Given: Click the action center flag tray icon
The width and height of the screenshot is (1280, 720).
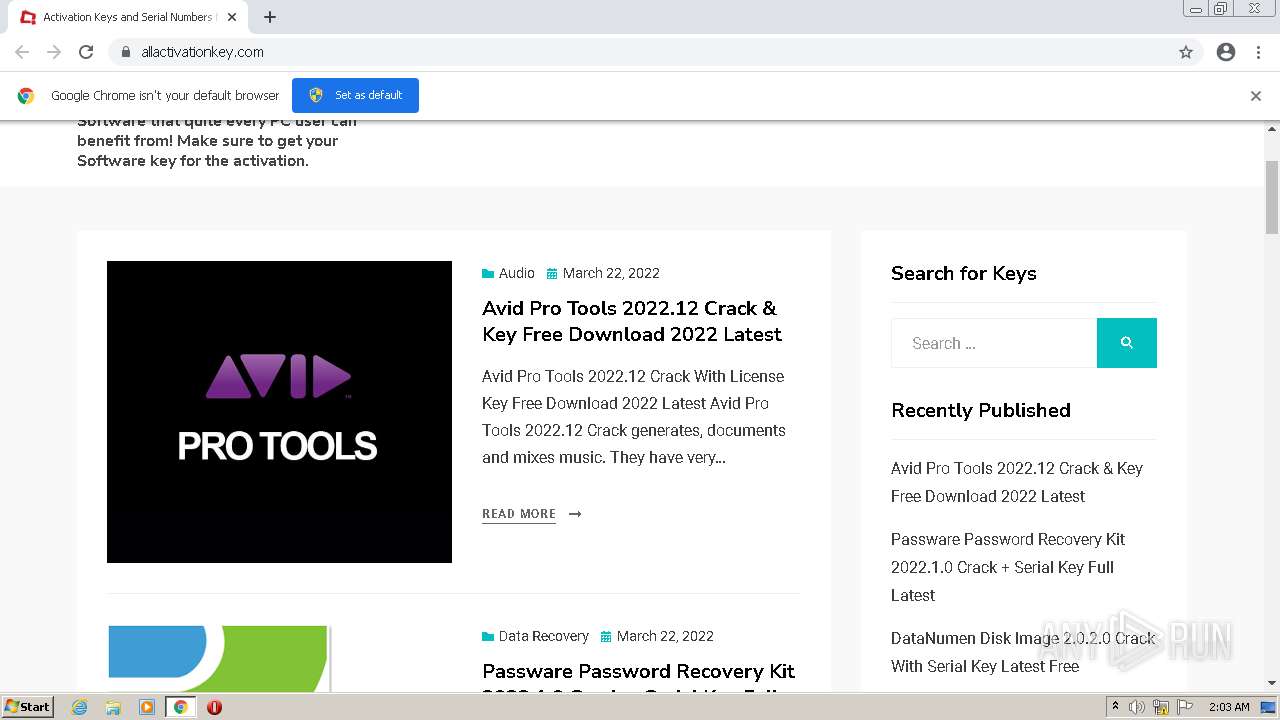Looking at the screenshot, I should (x=1185, y=707).
